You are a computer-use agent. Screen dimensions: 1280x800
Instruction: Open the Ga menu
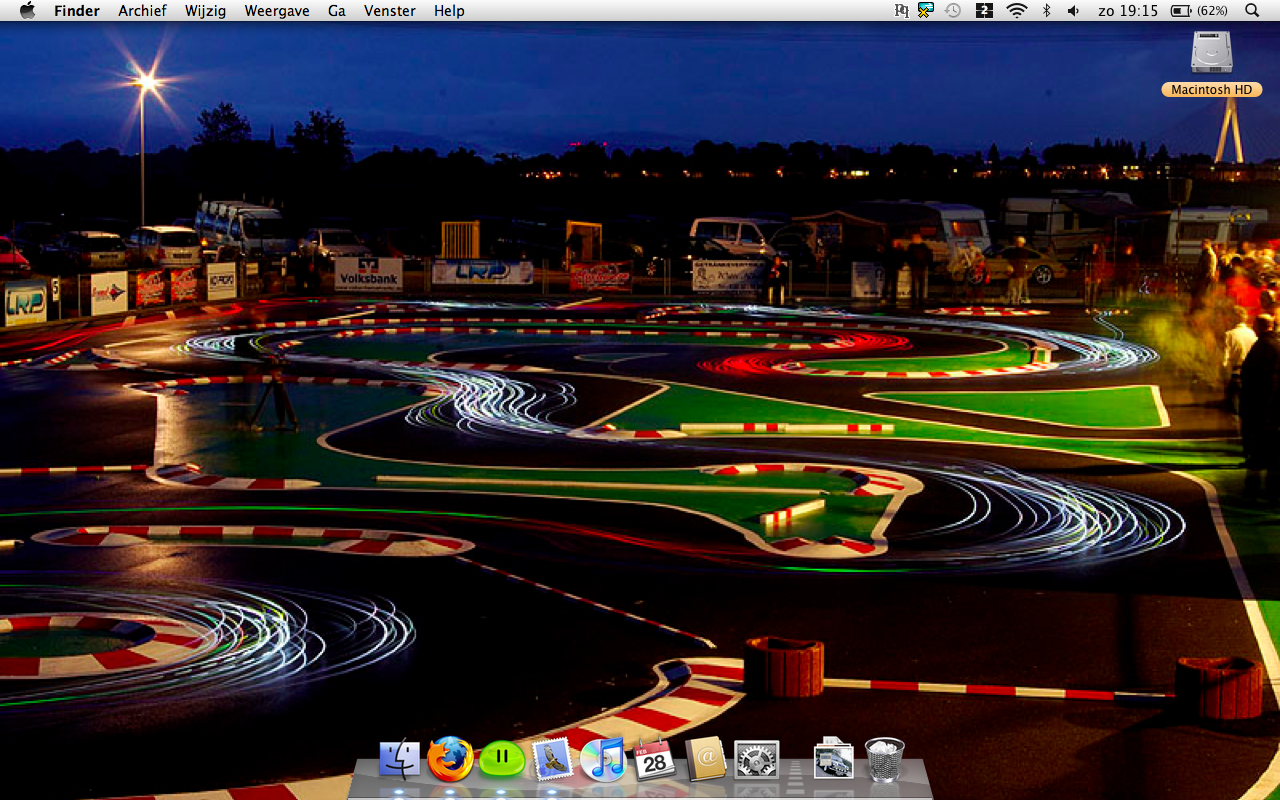pos(337,11)
